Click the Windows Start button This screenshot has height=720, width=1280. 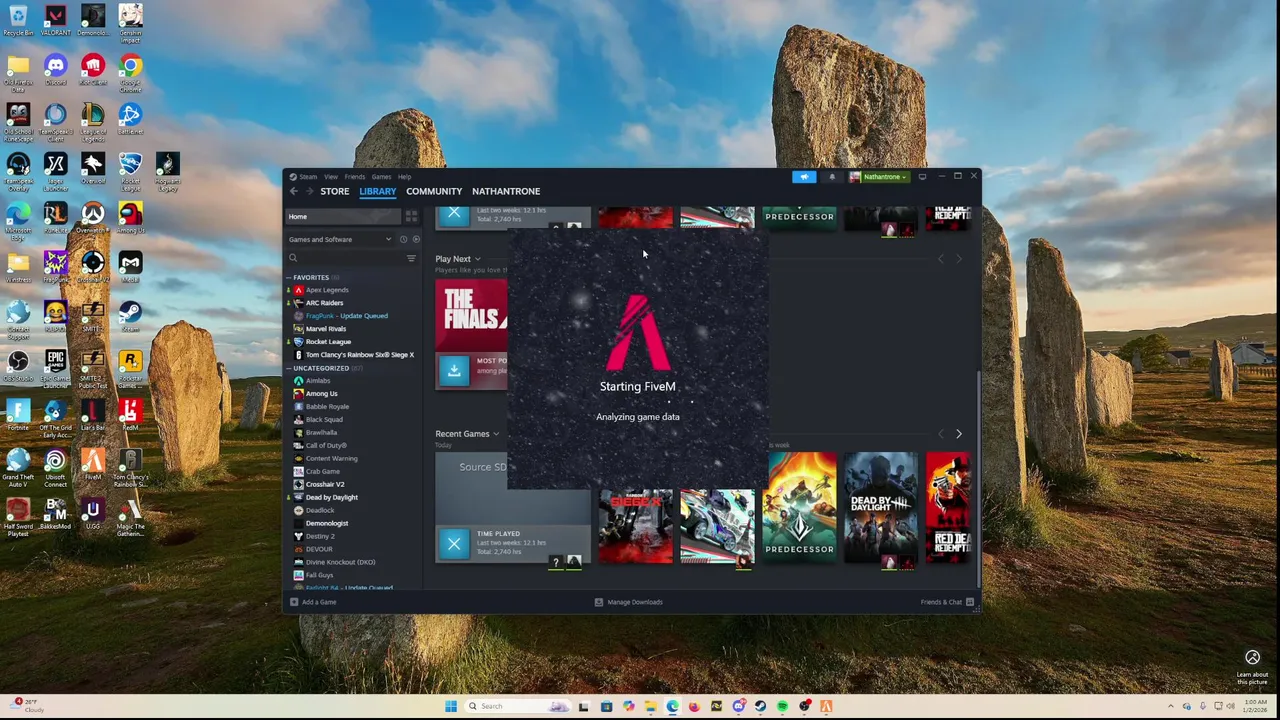click(451, 706)
